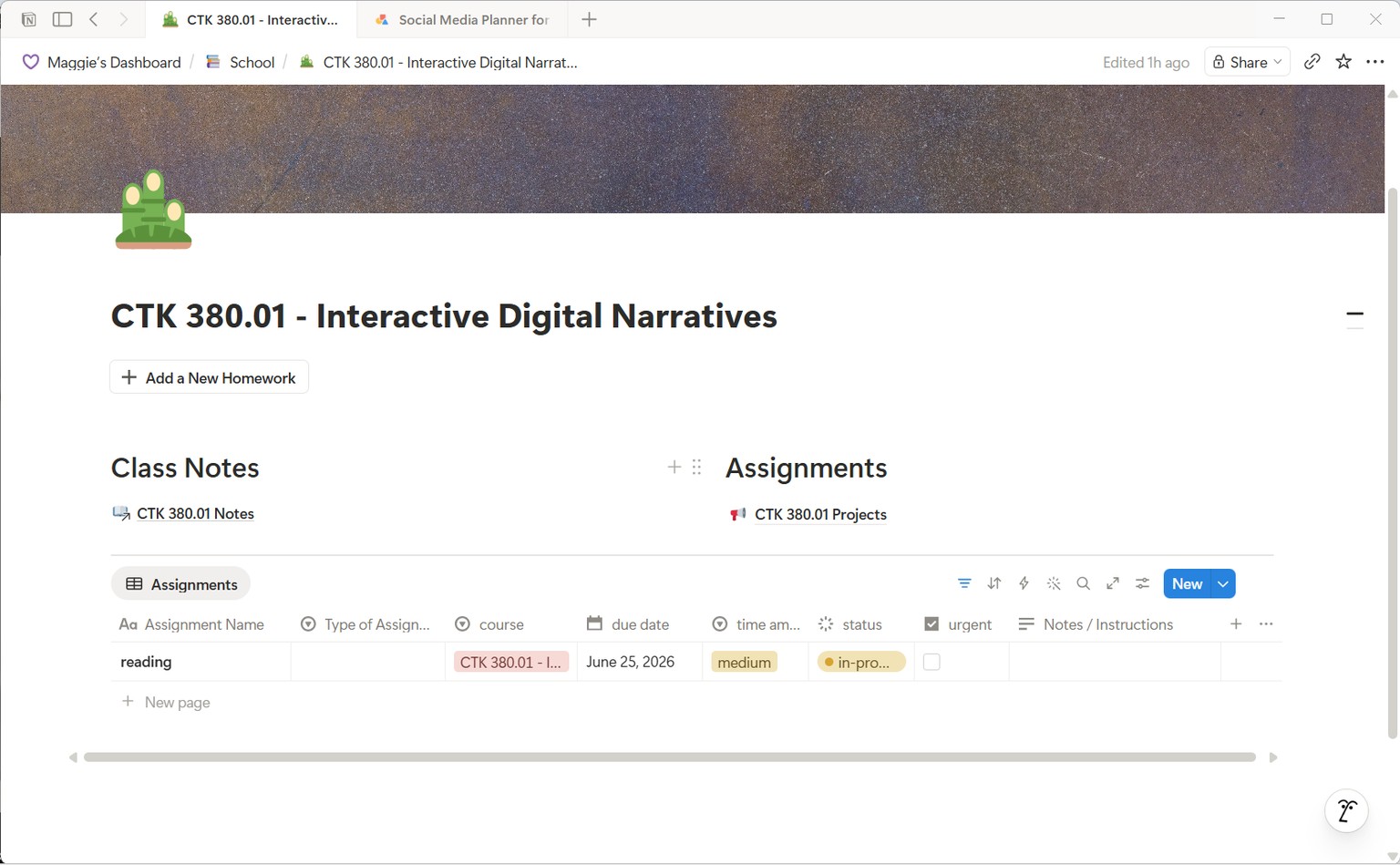Switch to CTK 380.01 Interactive tab
The image size is (1400, 865).
[x=250, y=19]
